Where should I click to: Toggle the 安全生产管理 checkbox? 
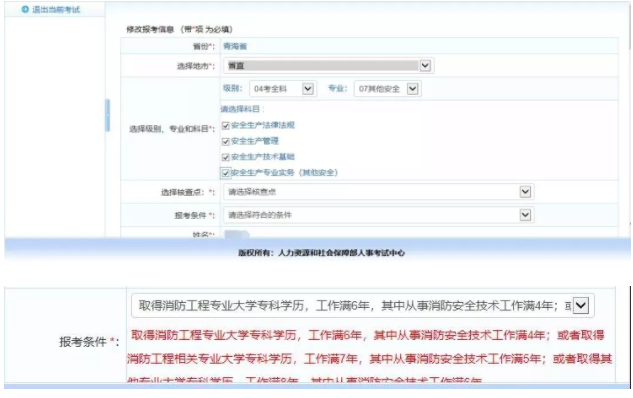click(226, 142)
